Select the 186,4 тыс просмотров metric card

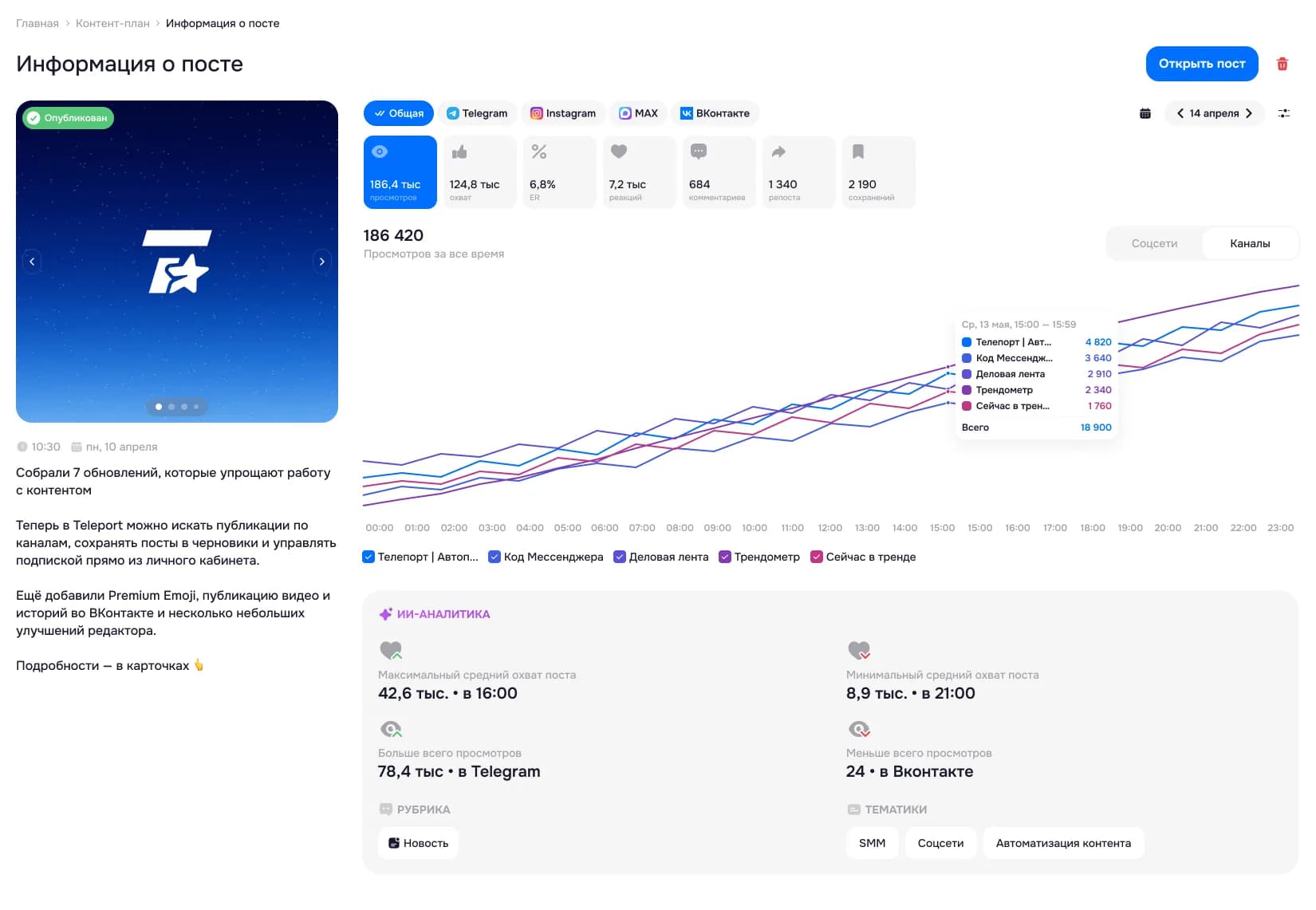point(400,172)
